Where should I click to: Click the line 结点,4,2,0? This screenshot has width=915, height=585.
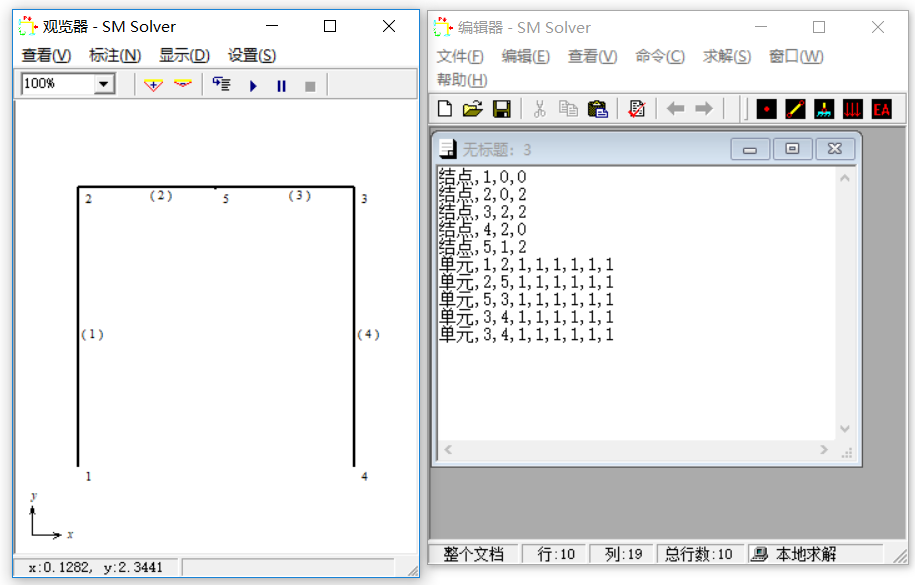483,229
